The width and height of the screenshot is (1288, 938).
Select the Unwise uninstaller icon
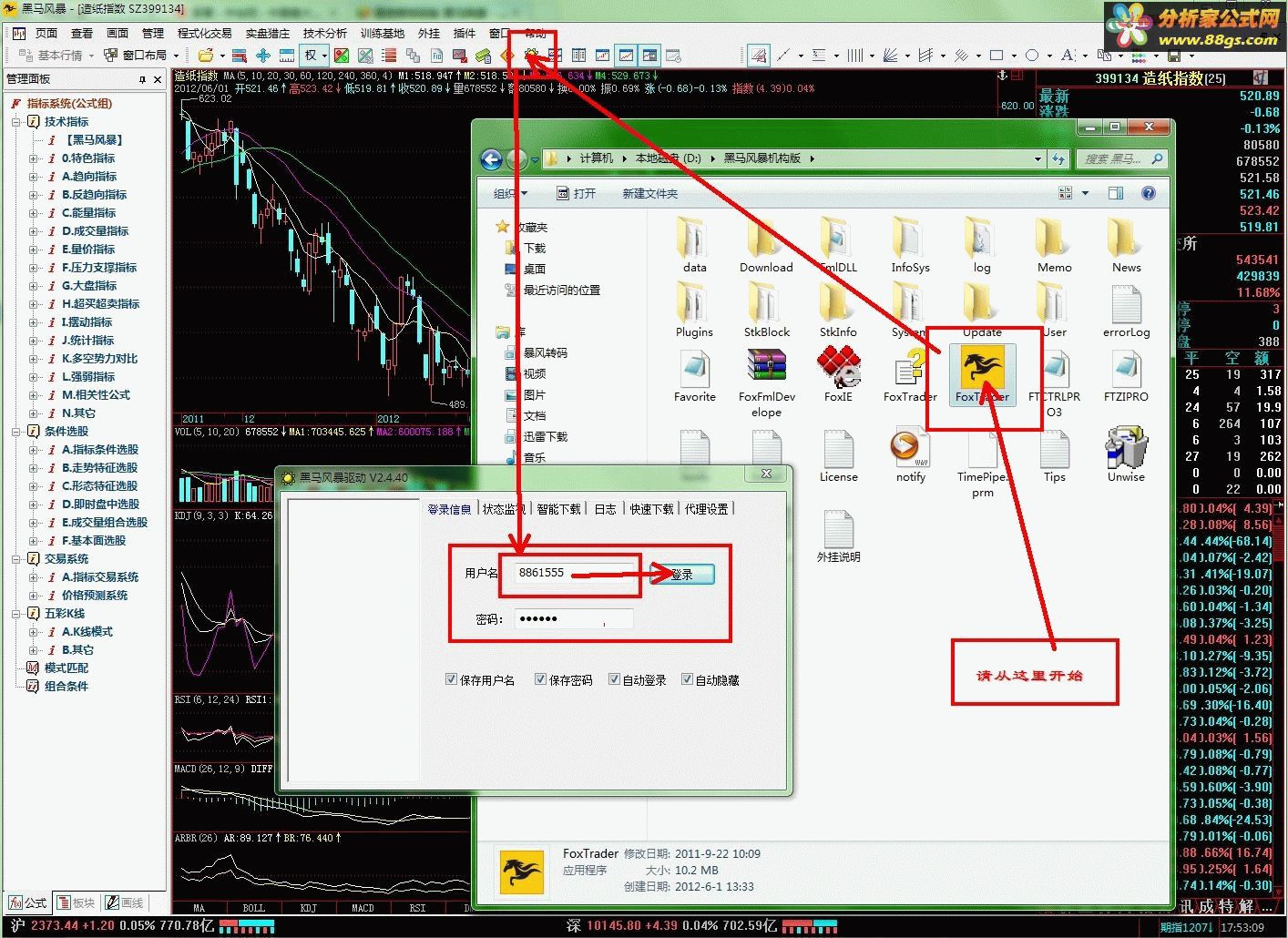point(1126,454)
